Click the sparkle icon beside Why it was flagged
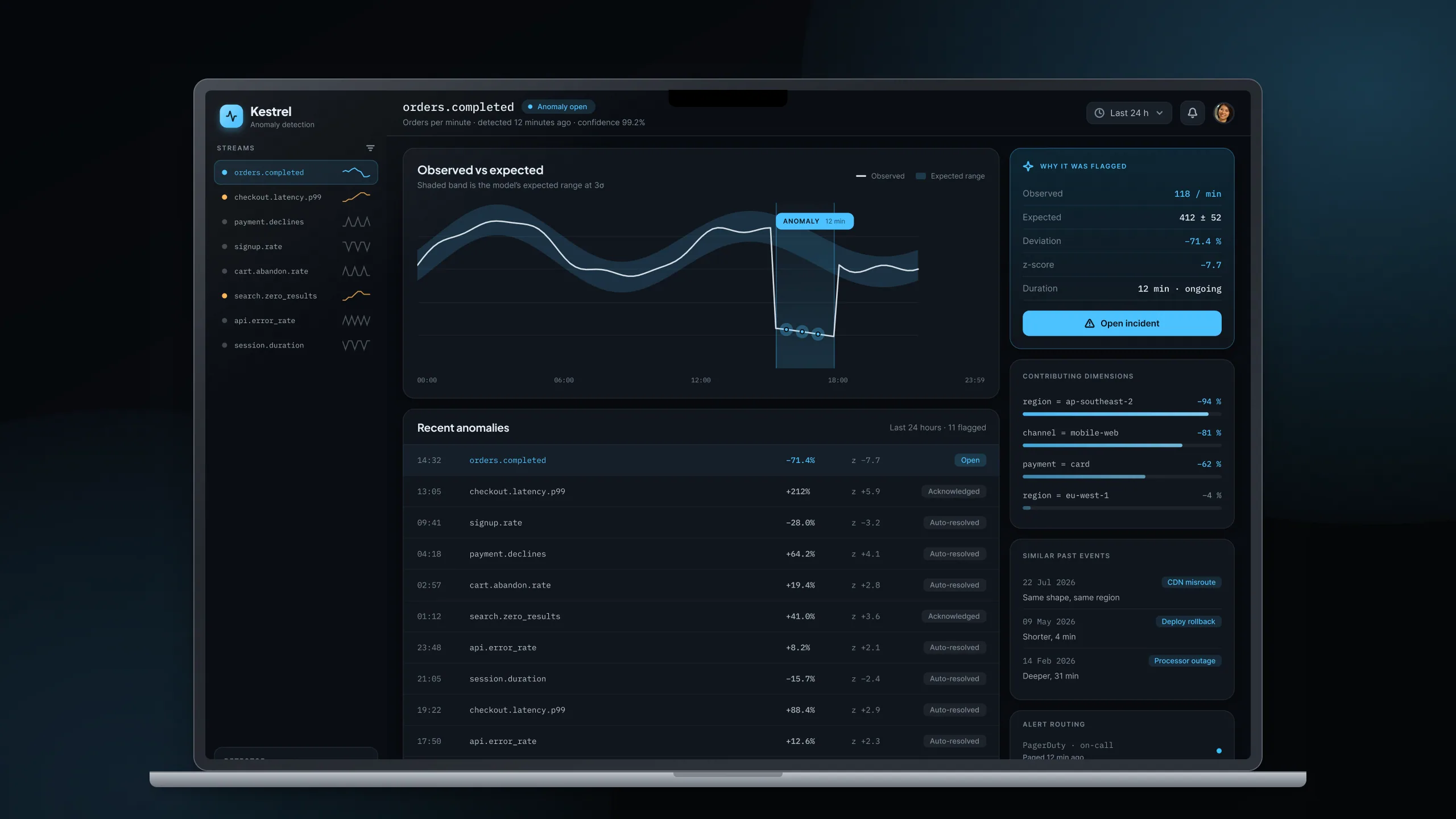The width and height of the screenshot is (1456, 819). [1028, 166]
